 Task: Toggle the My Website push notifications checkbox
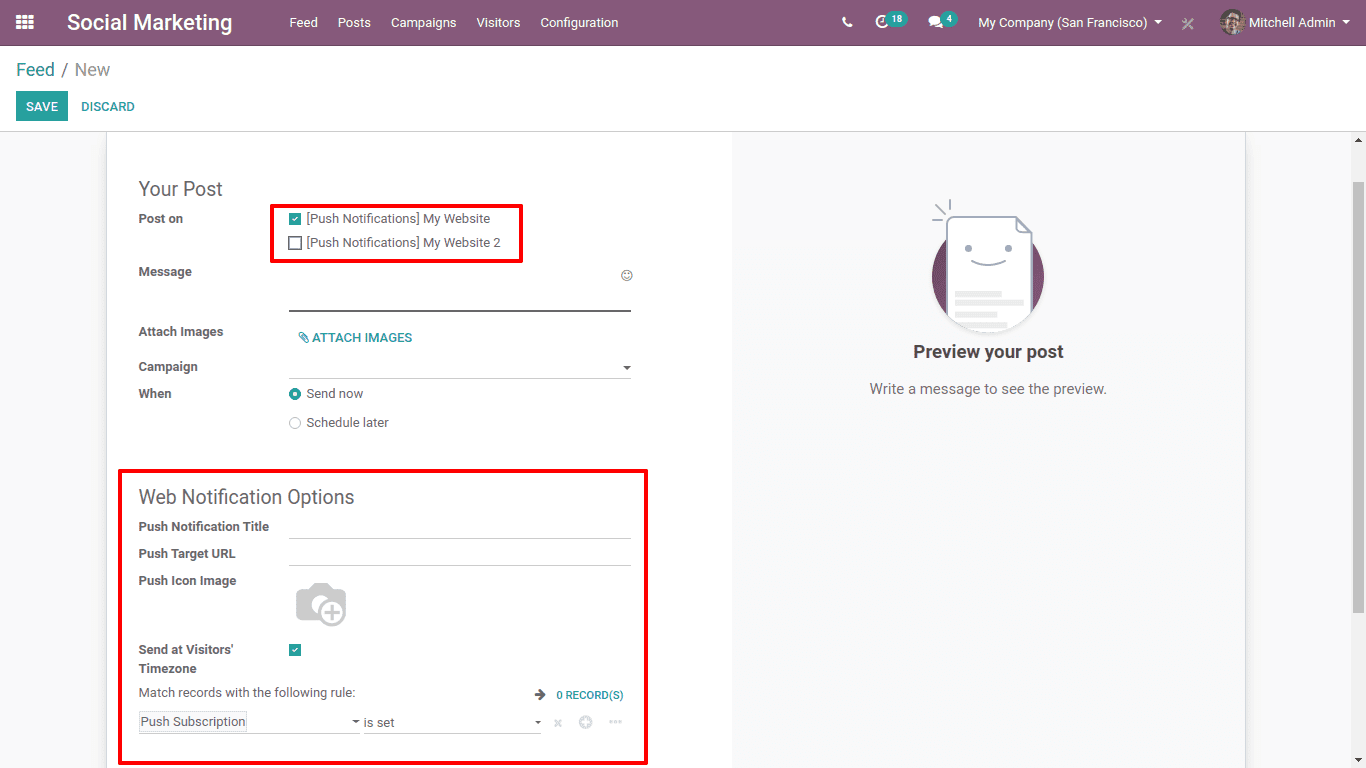pyautogui.click(x=295, y=219)
